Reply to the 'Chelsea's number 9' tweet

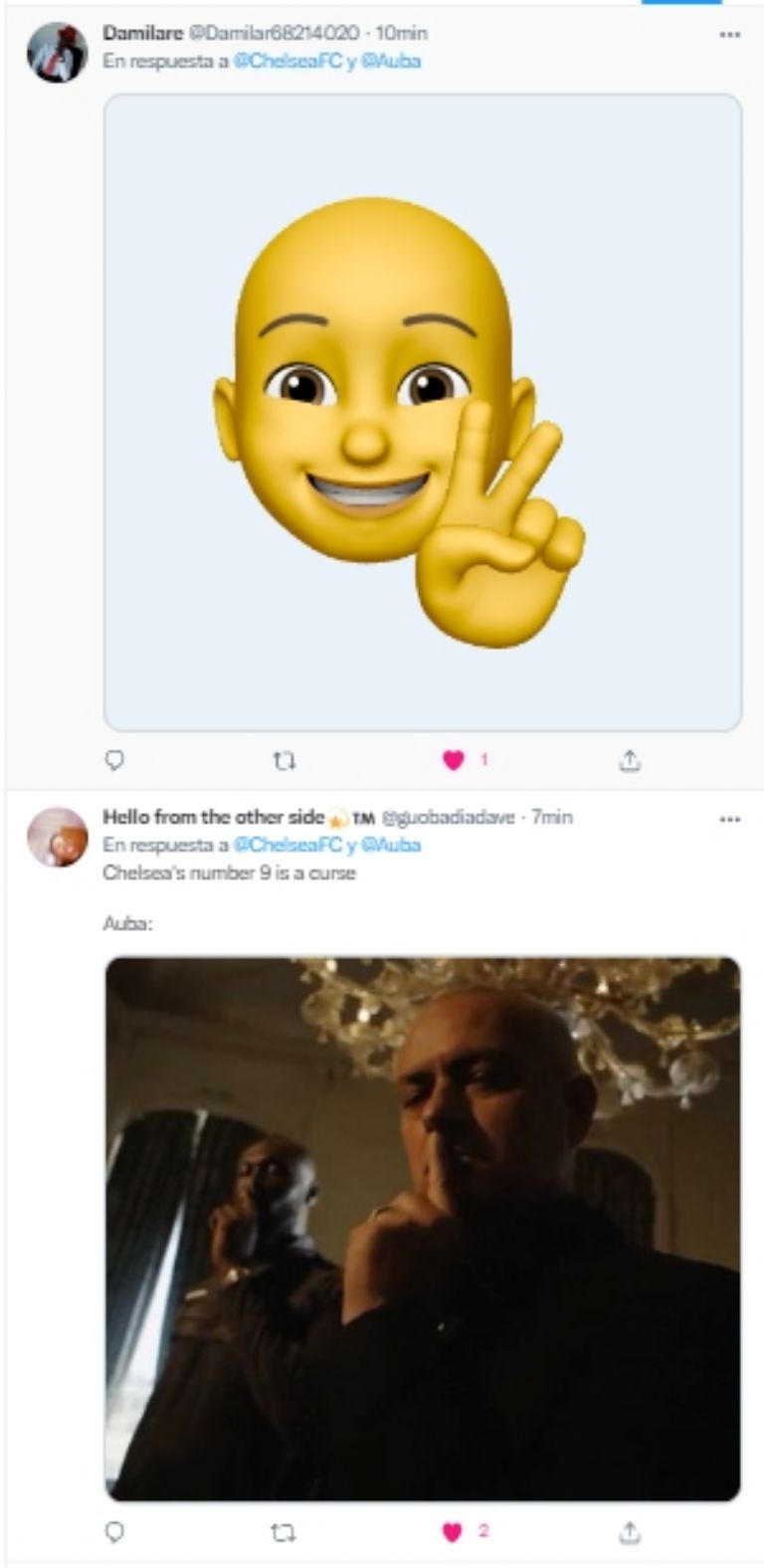coord(115,1532)
